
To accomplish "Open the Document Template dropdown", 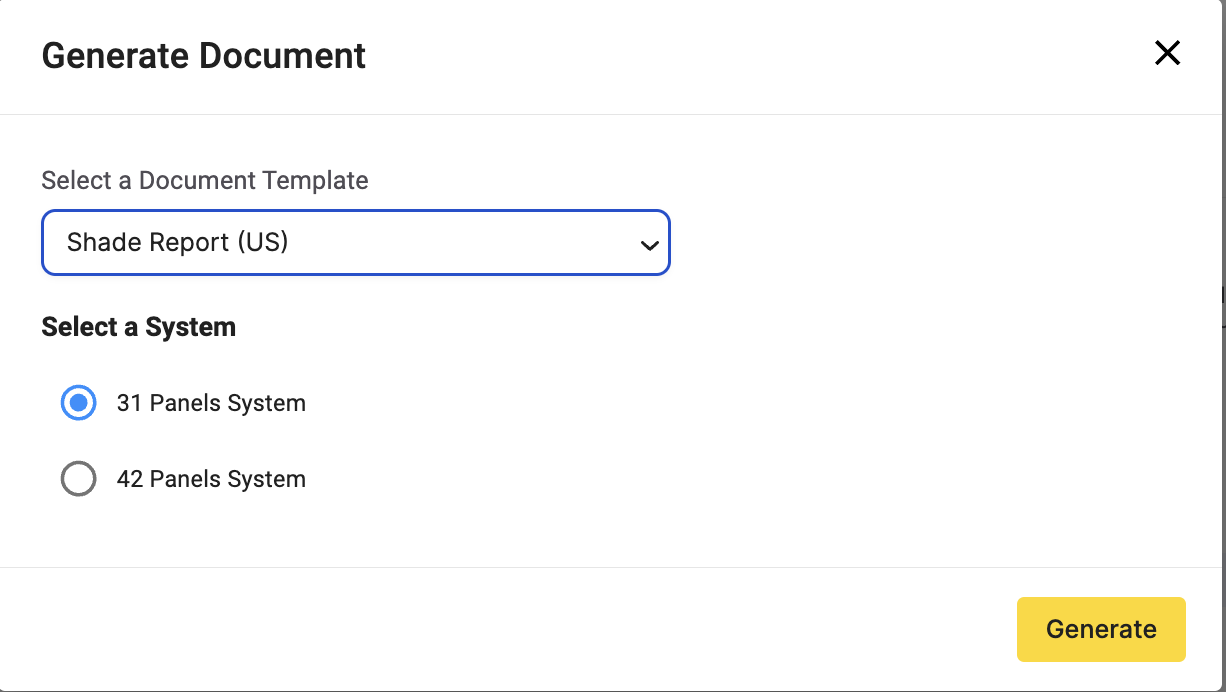I will tap(355, 242).
